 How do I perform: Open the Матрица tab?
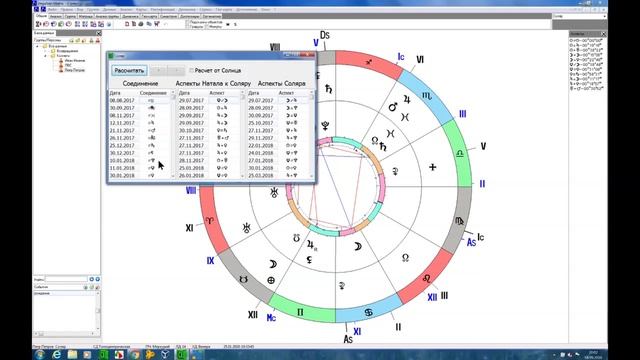[x=86, y=16]
